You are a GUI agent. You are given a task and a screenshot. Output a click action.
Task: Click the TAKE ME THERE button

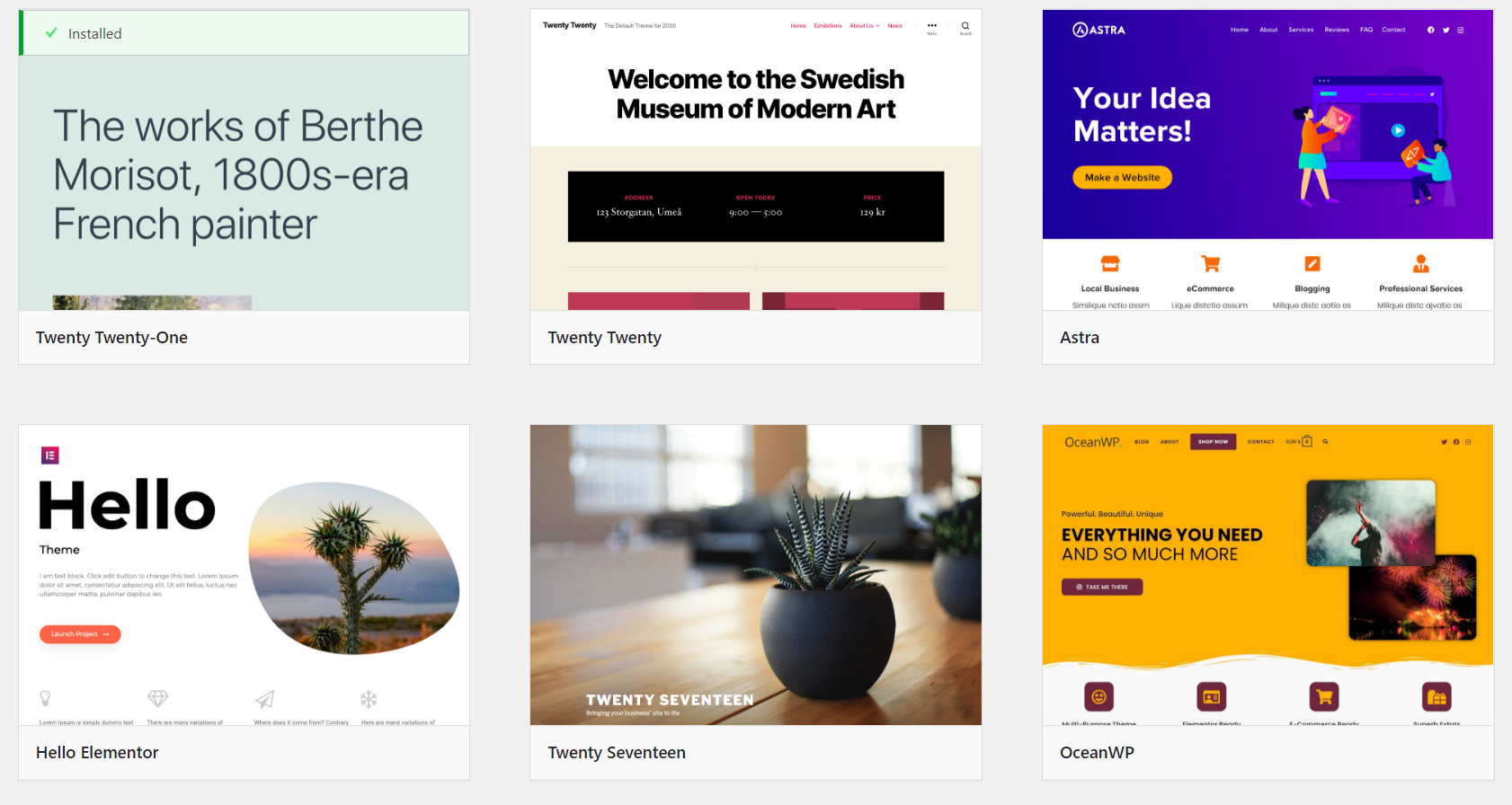click(x=1102, y=587)
